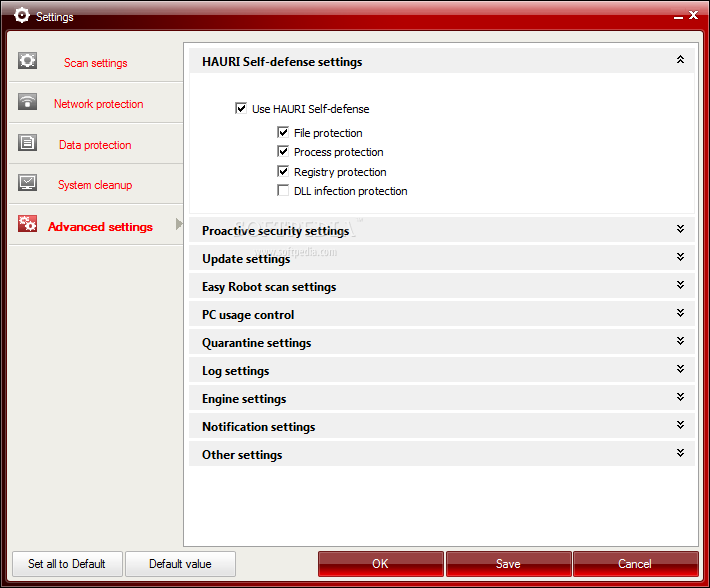Minimize the Settings window
Viewport: 710px width, 588px height.
678,16
